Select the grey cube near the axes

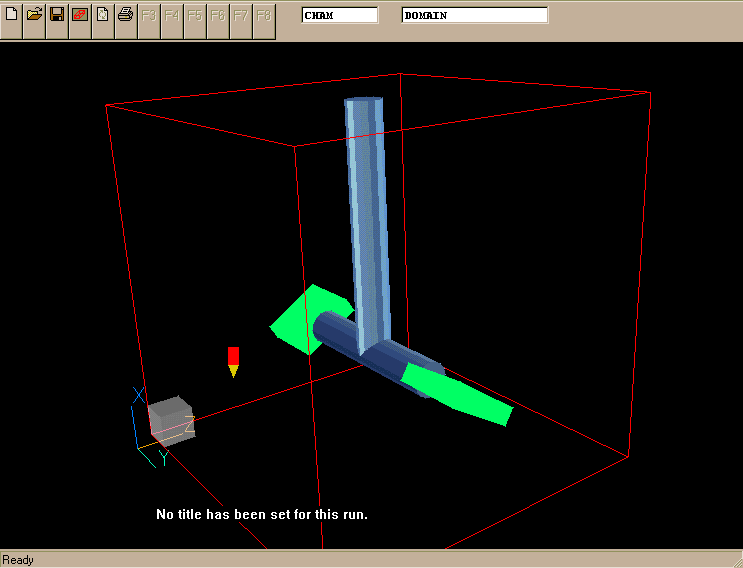point(168,419)
